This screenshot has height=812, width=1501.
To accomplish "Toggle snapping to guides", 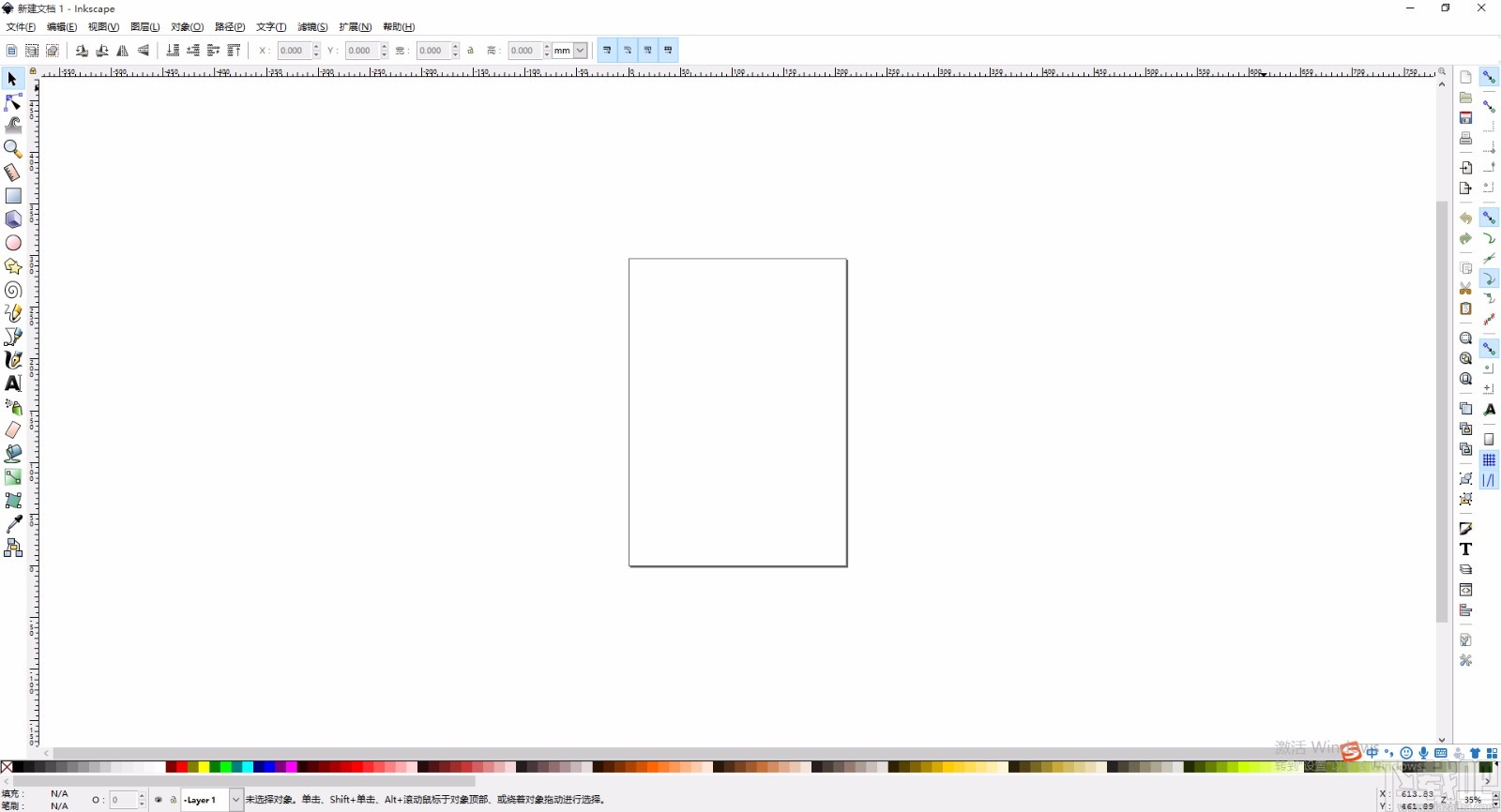I will 1489,481.
